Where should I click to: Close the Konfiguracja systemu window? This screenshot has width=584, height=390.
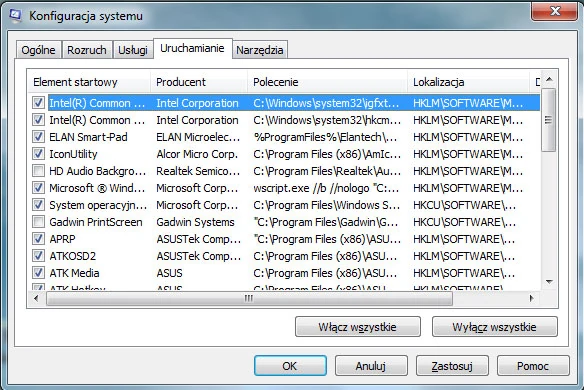click(x=555, y=11)
